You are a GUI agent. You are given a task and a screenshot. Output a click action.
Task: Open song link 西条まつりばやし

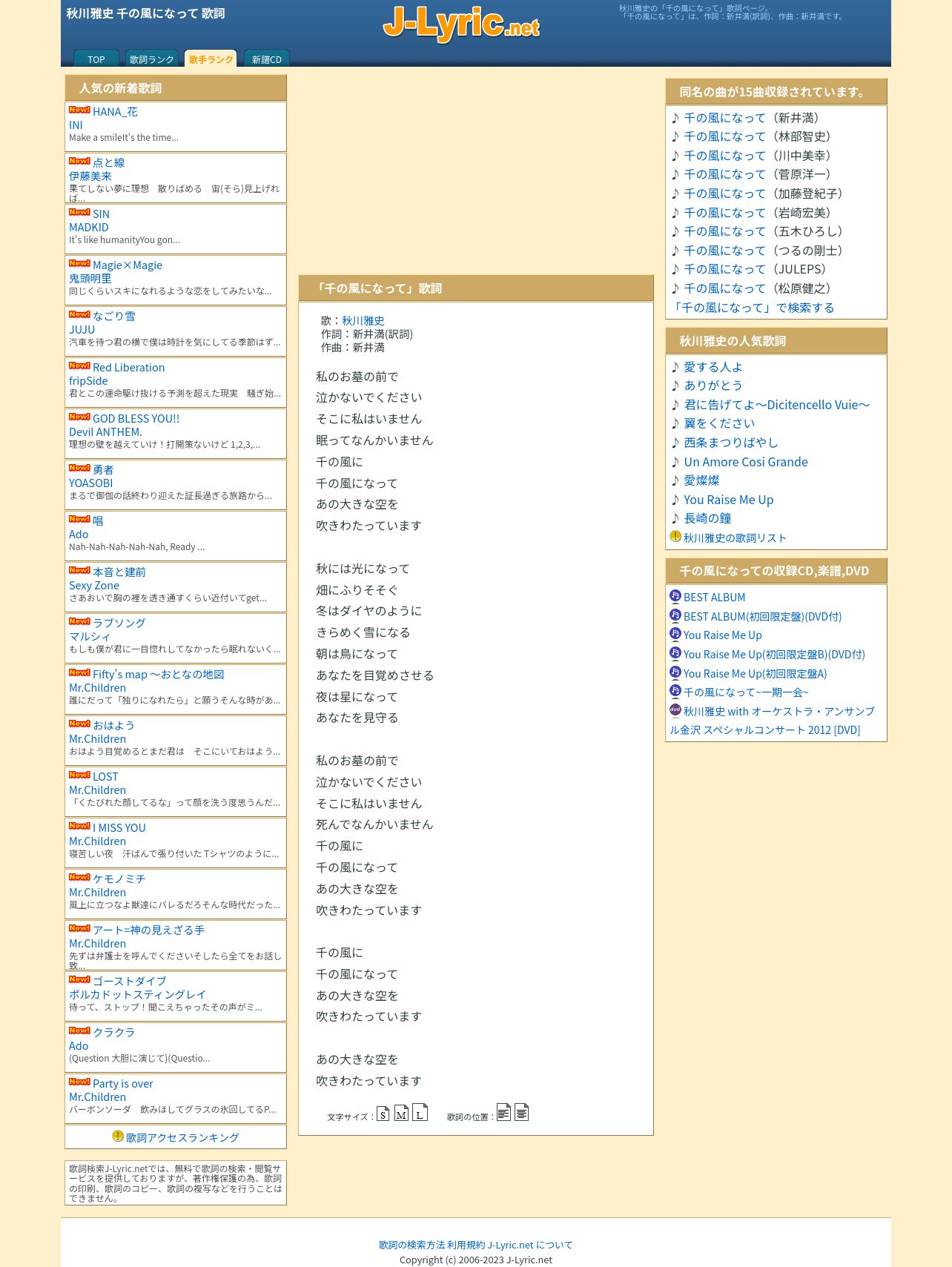pyautogui.click(x=731, y=443)
